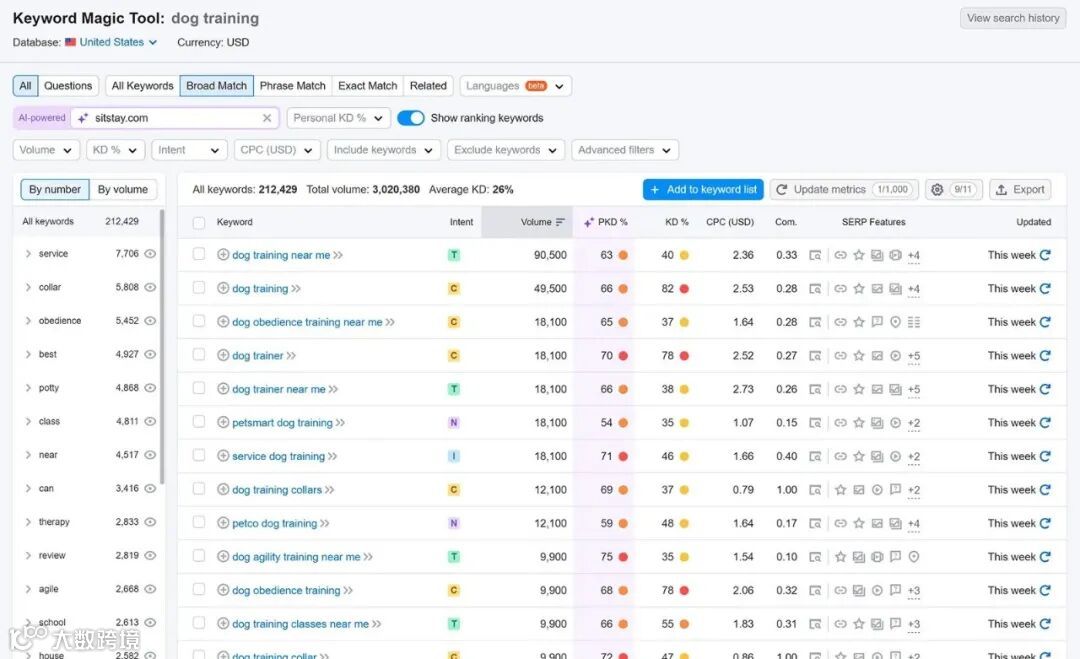Viewport: 1080px width, 659px height.
Task: Transactional intent badge for dog training near me
Action: point(454,255)
